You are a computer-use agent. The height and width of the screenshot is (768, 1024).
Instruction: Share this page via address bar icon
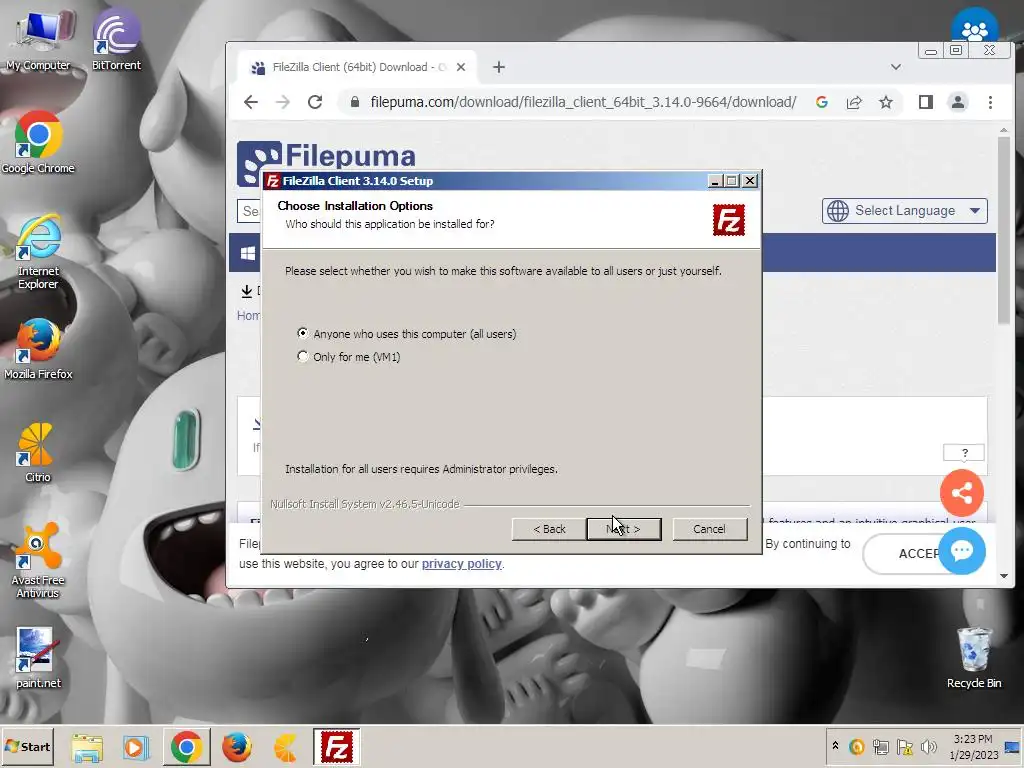coord(854,102)
